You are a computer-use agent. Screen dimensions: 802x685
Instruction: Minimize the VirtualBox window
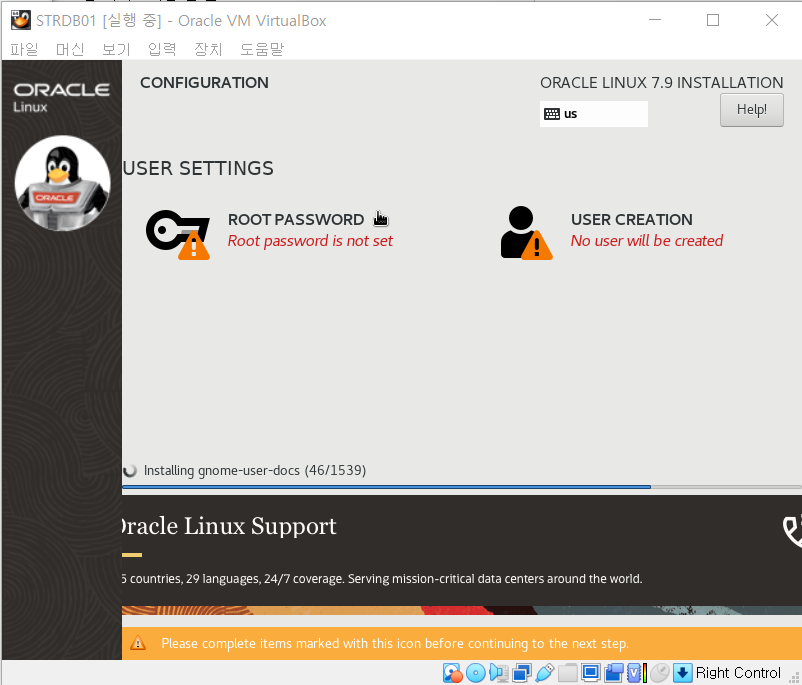655,20
